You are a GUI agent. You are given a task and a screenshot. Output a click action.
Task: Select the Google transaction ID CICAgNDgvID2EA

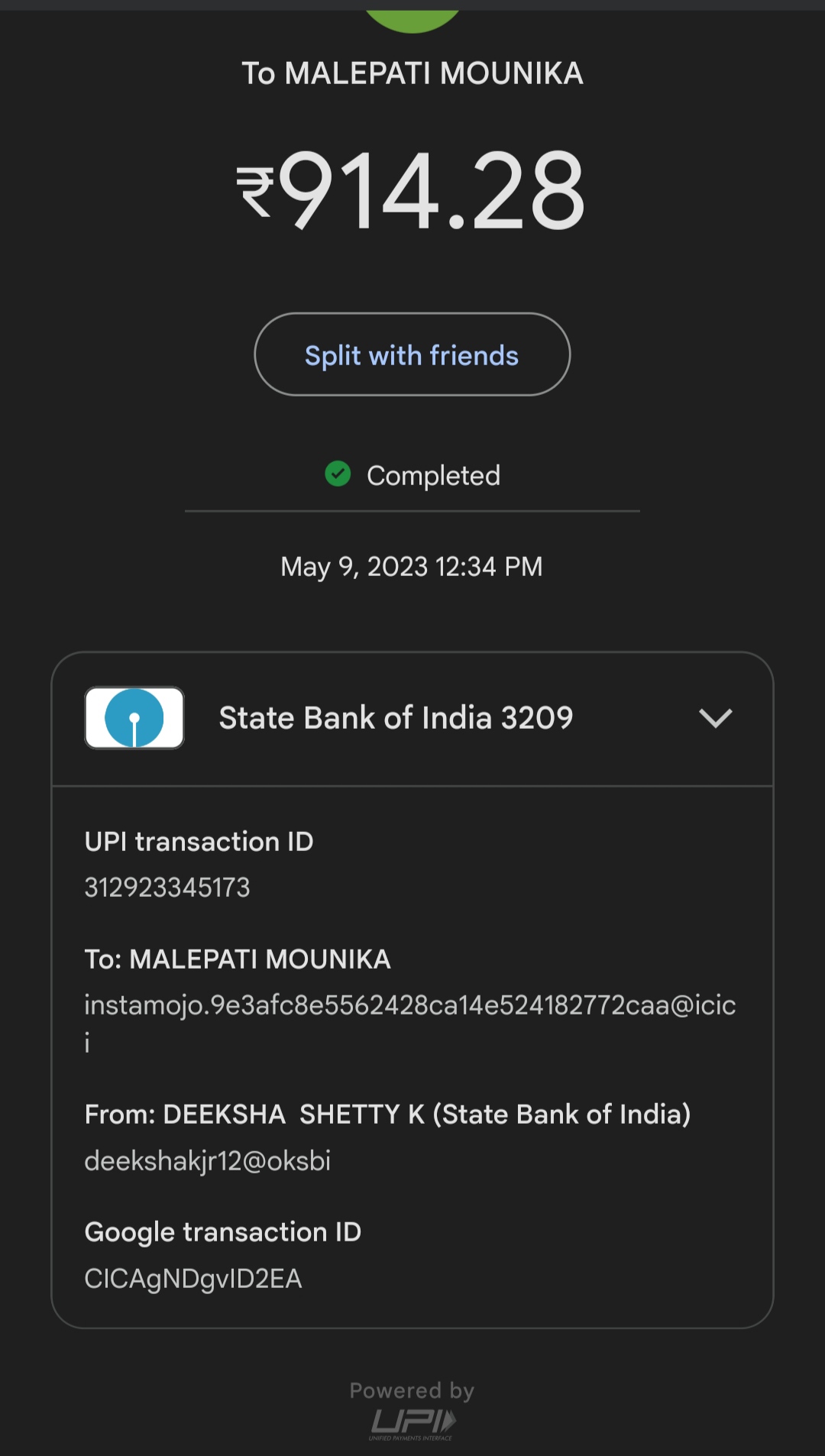[193, 1279]
